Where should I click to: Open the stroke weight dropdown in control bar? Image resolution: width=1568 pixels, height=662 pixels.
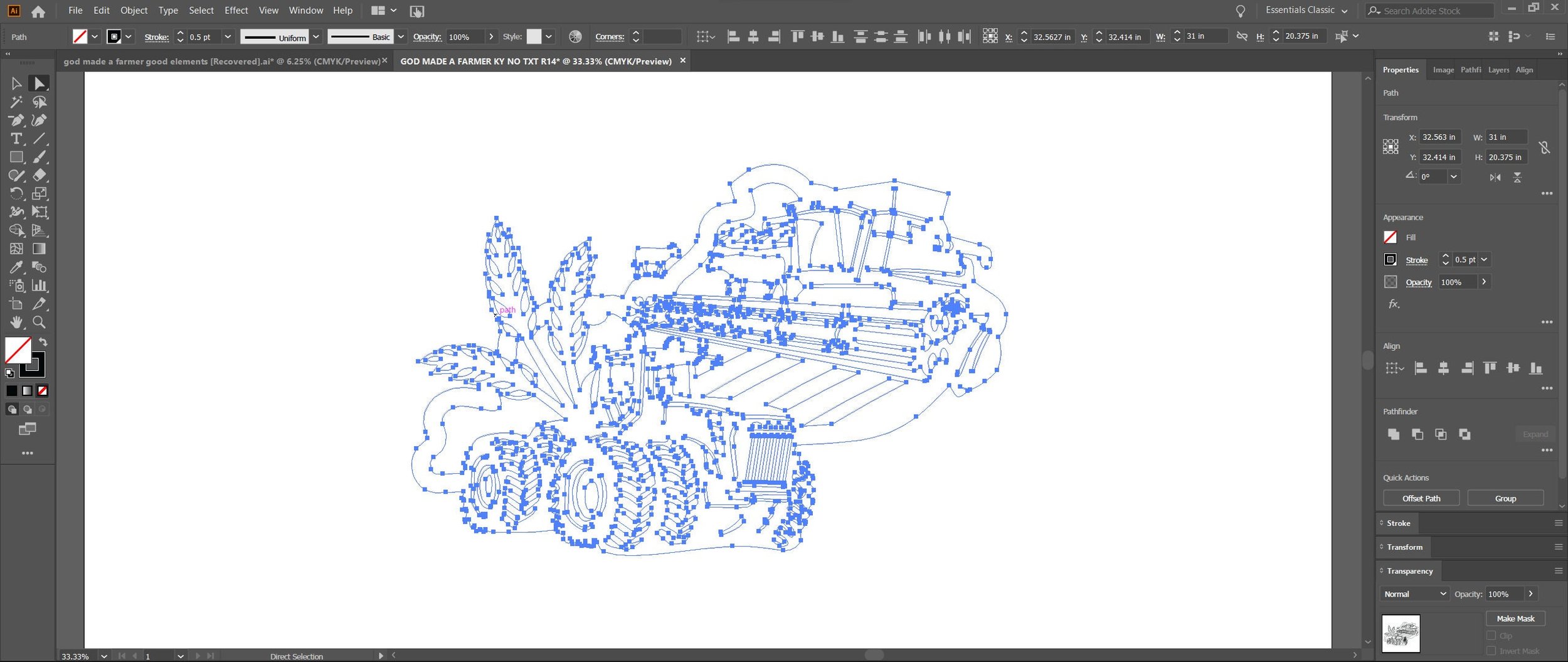pyautogui.click(x=228, y=36)
